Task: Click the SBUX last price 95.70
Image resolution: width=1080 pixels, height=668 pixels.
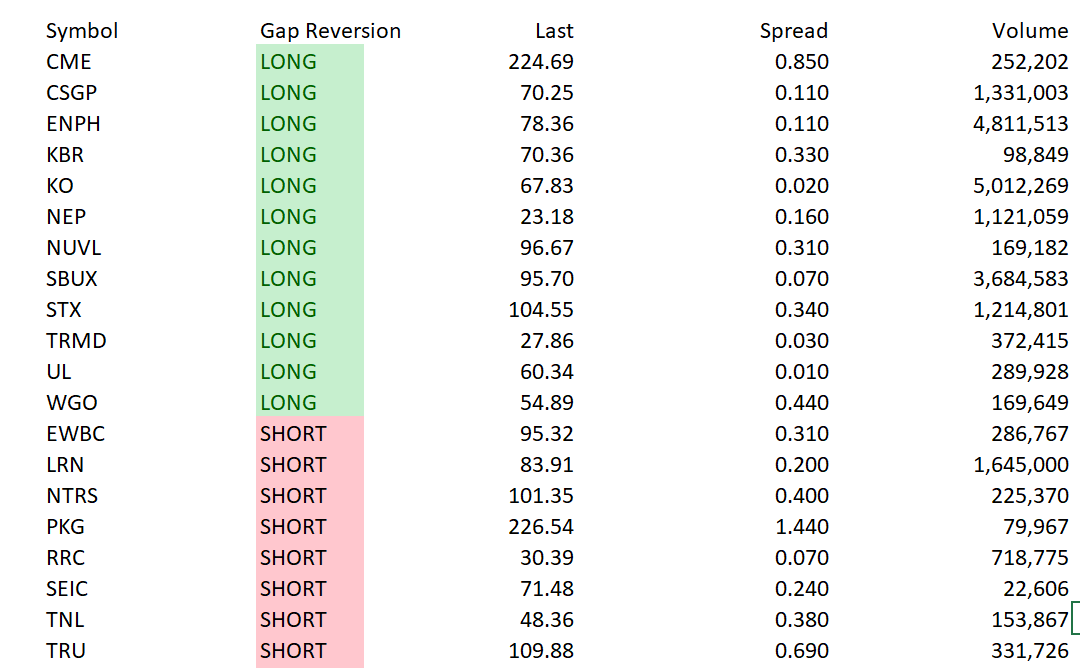Action: [x=547, y=279]
